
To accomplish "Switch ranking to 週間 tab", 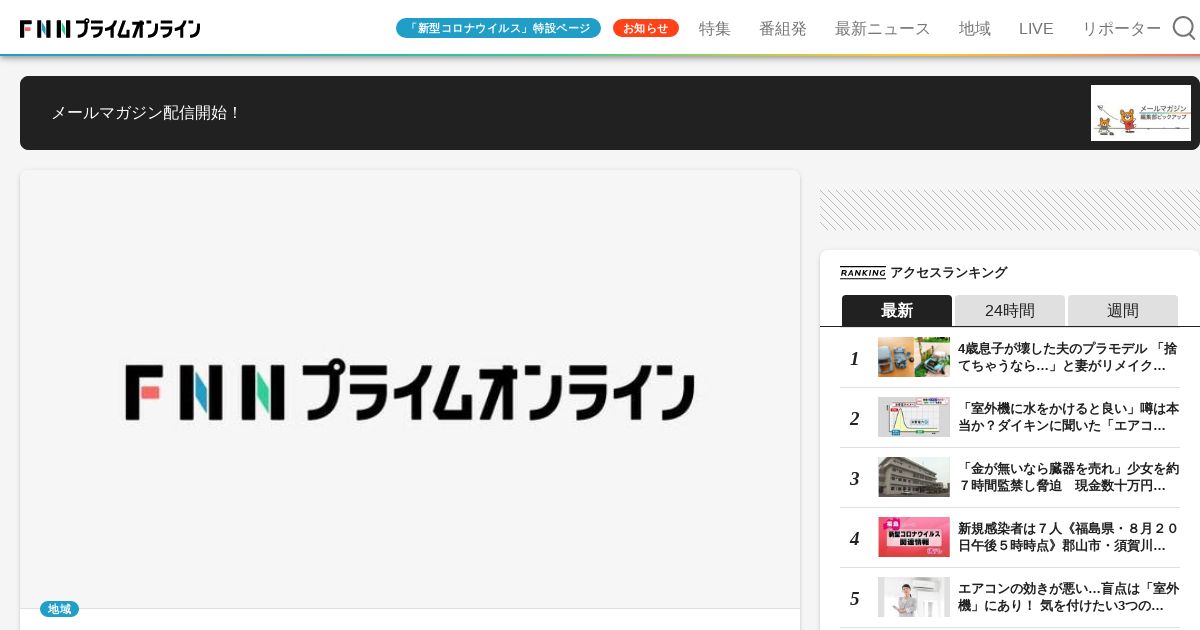I will click(x=1123, y=310).
